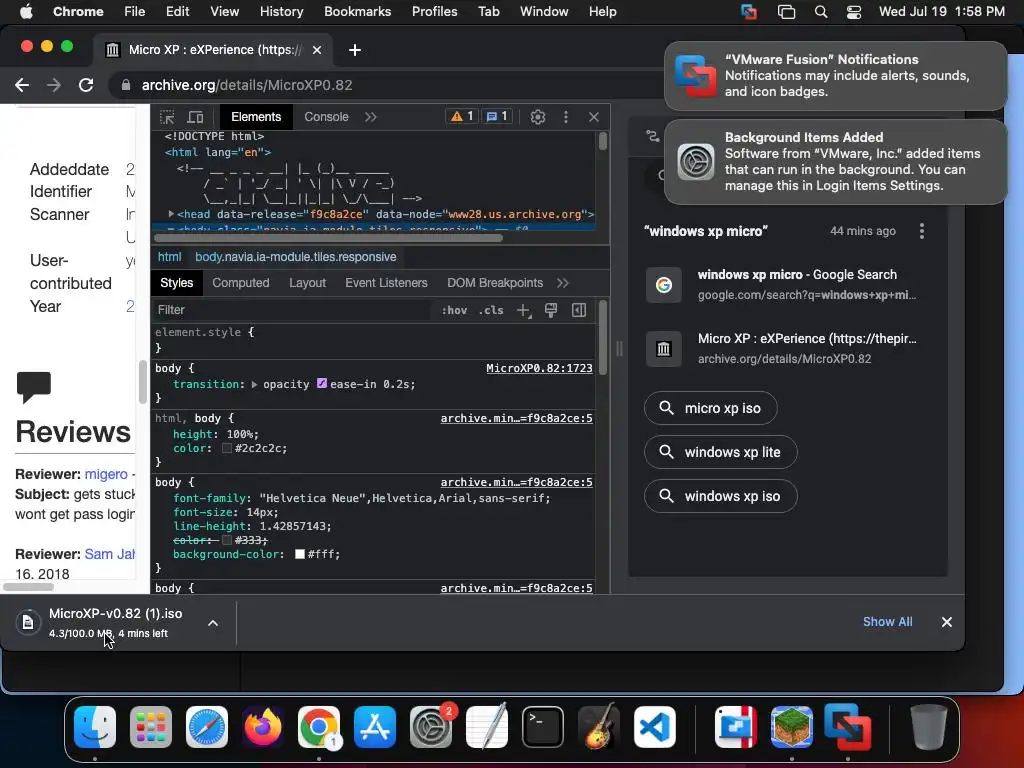Select the html breadcrumb
This screenshot has height=768, width=1024.
(169, 257)
